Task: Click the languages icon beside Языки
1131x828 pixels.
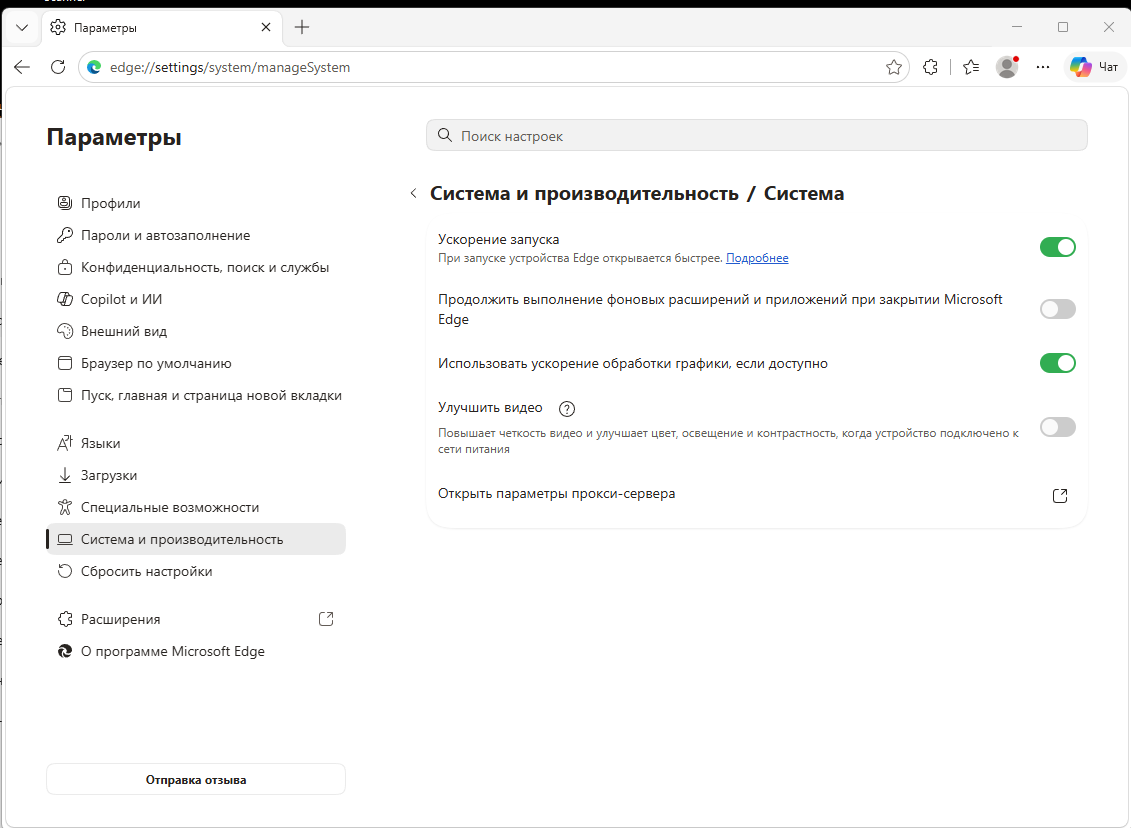Action: [x=65, y=444]
